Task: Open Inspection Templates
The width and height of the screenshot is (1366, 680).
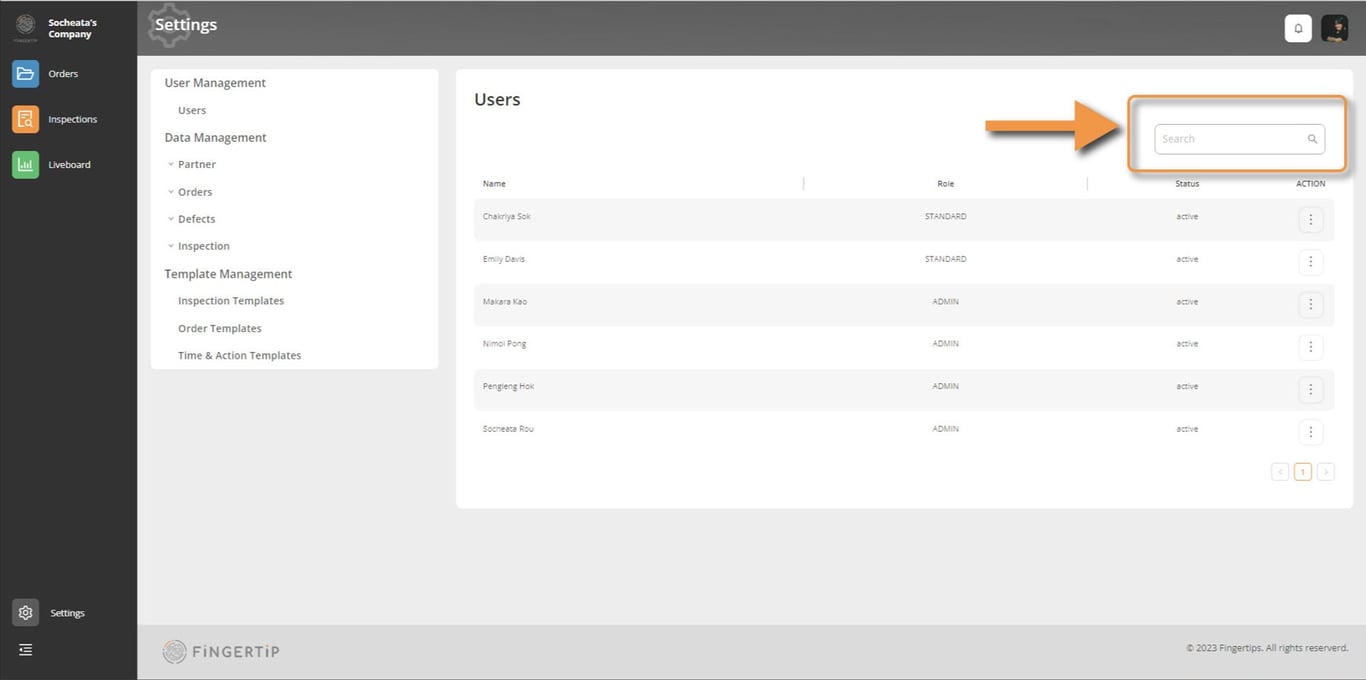Action: [x=231, y=301]
